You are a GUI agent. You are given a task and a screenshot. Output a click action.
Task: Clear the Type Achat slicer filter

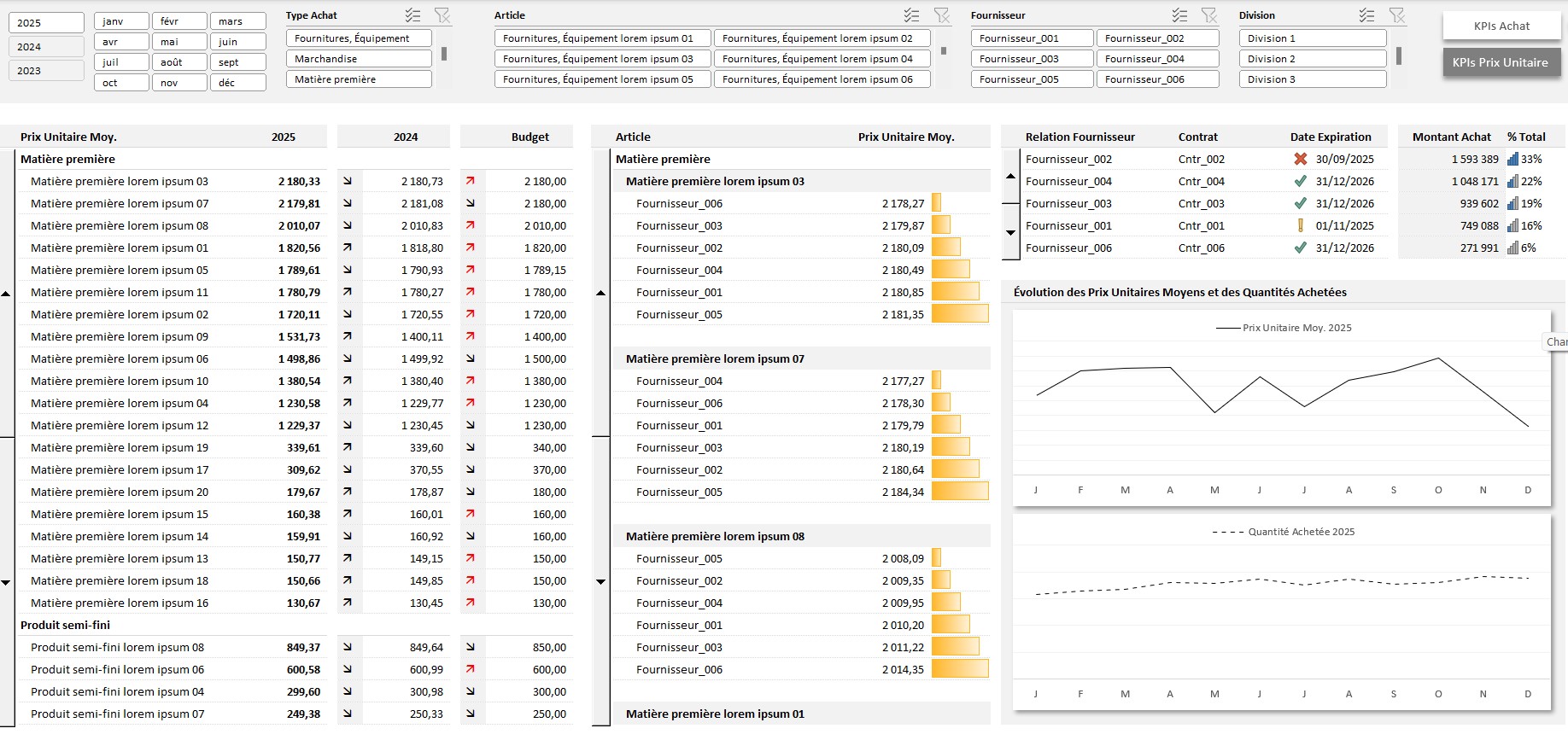[x=442, y=15]
